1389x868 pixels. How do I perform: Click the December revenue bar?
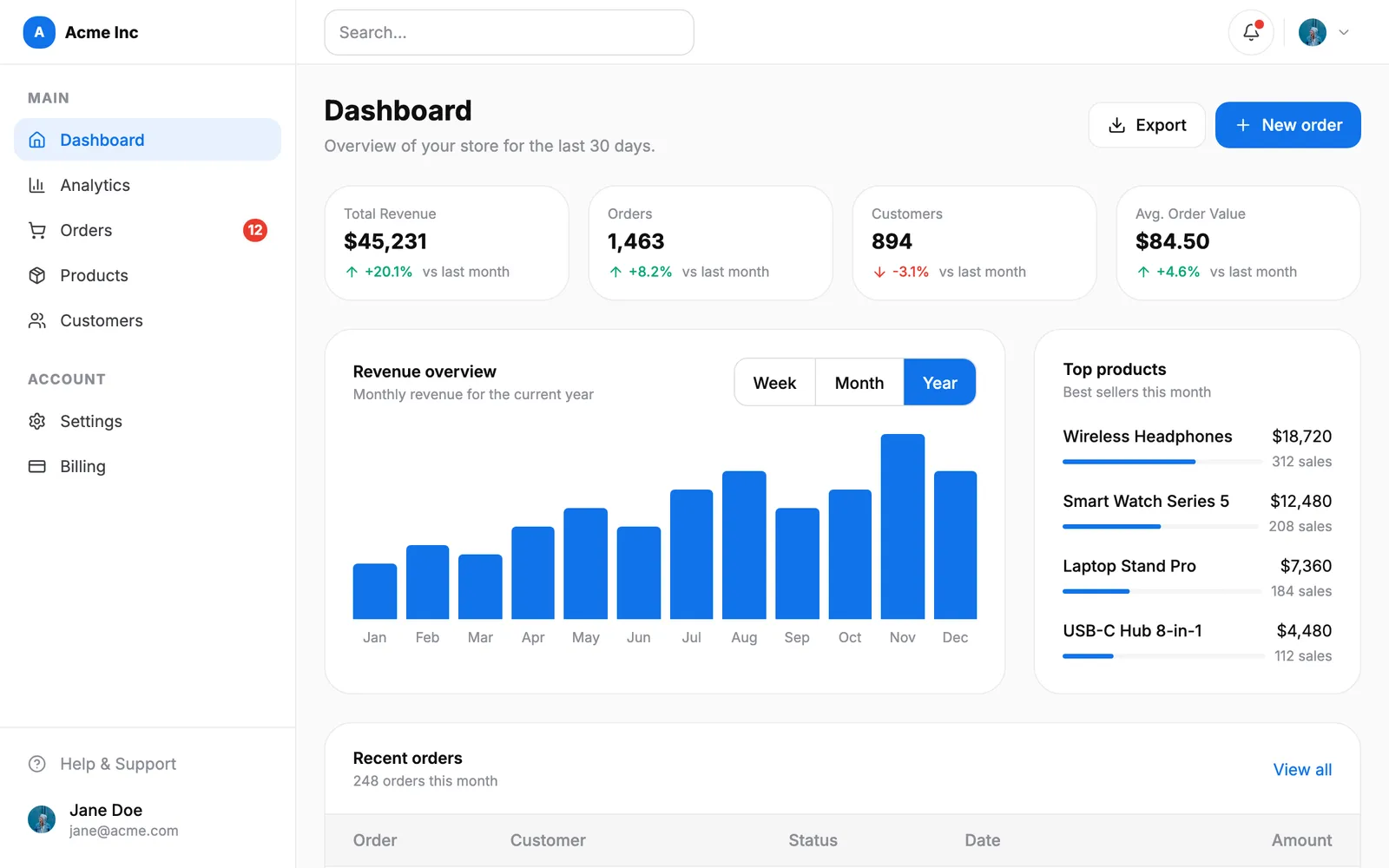(955, 545)
